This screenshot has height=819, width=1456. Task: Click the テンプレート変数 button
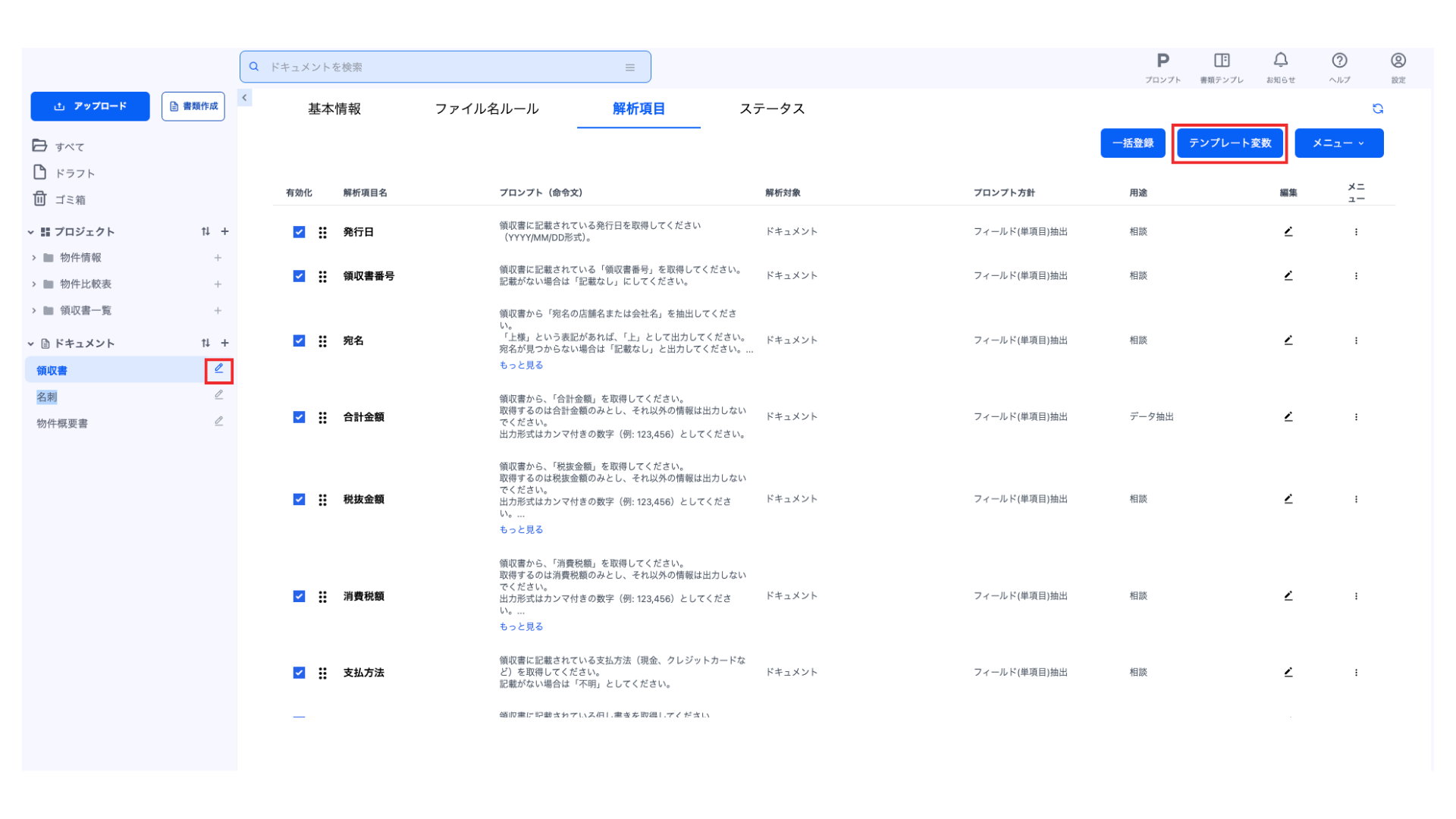(x=1229, y=143)
